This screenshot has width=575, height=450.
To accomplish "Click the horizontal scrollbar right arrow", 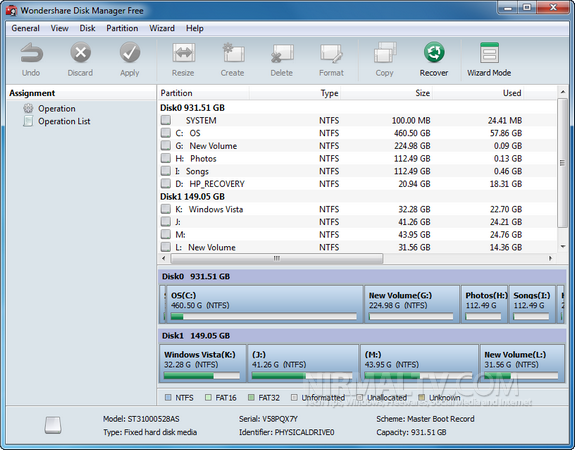I will [550, 258].
